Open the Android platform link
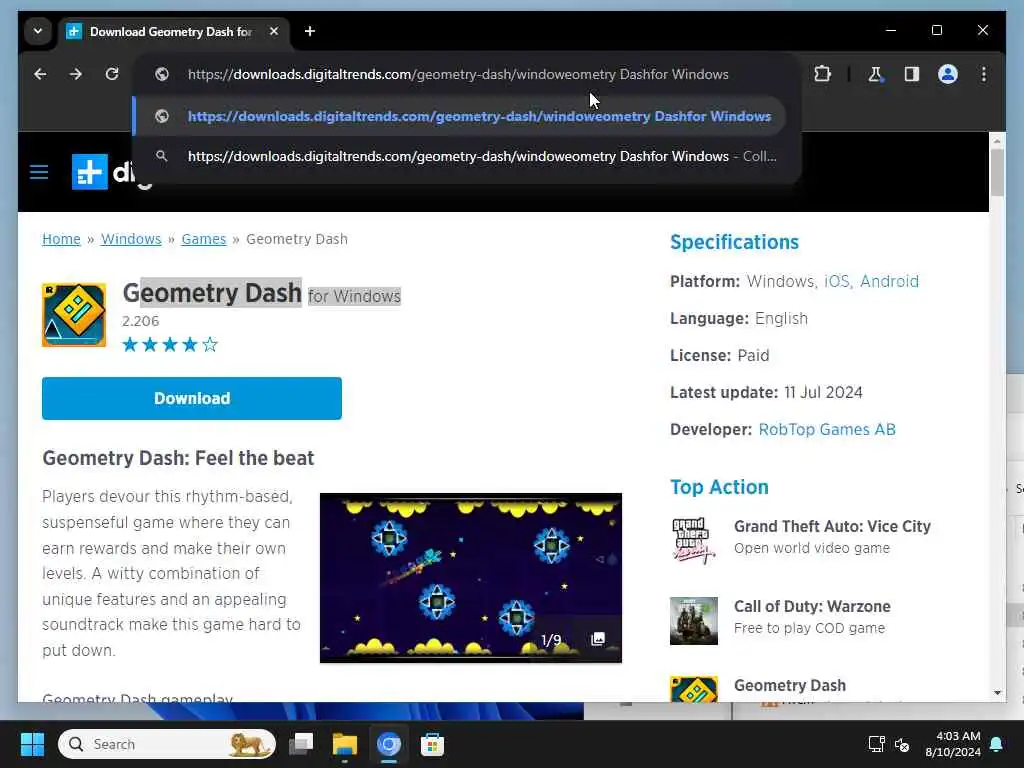This screenshot has height=768, width=1024. coord(889,281)
